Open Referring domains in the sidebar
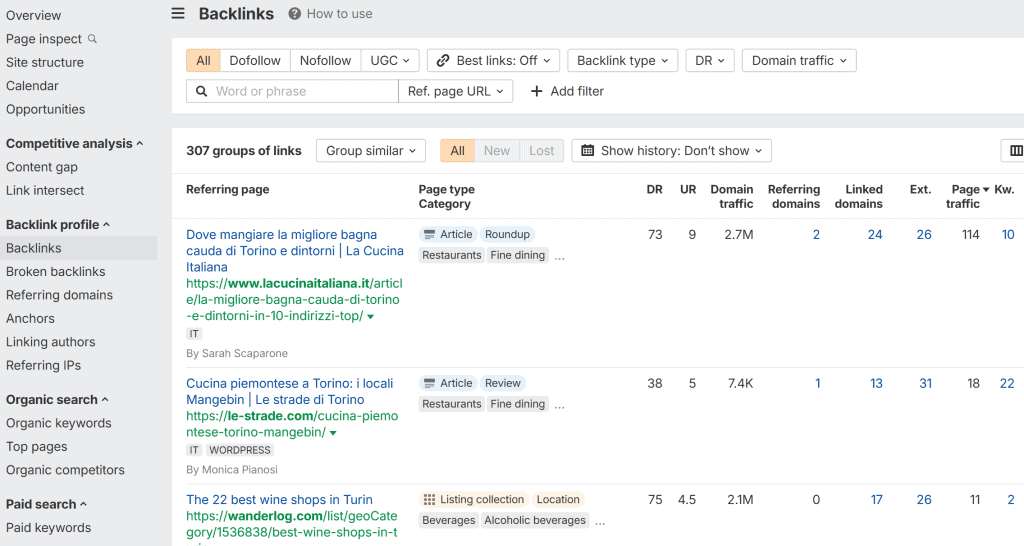Image resolution: width=1024 pixels, height=546 pixels. 59,295
